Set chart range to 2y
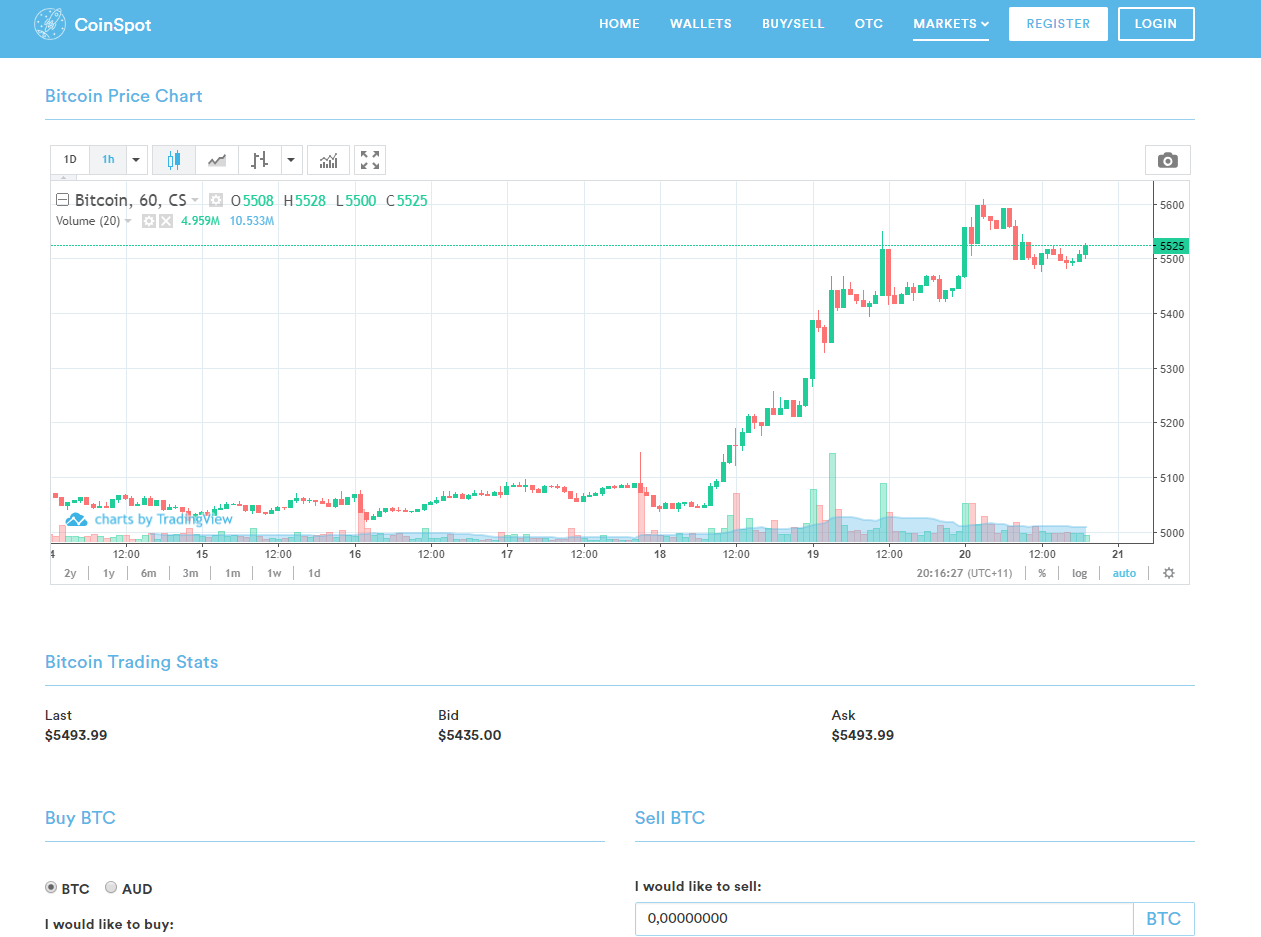This screenshot has height=937, width=1261. click(x=70, y=573)
